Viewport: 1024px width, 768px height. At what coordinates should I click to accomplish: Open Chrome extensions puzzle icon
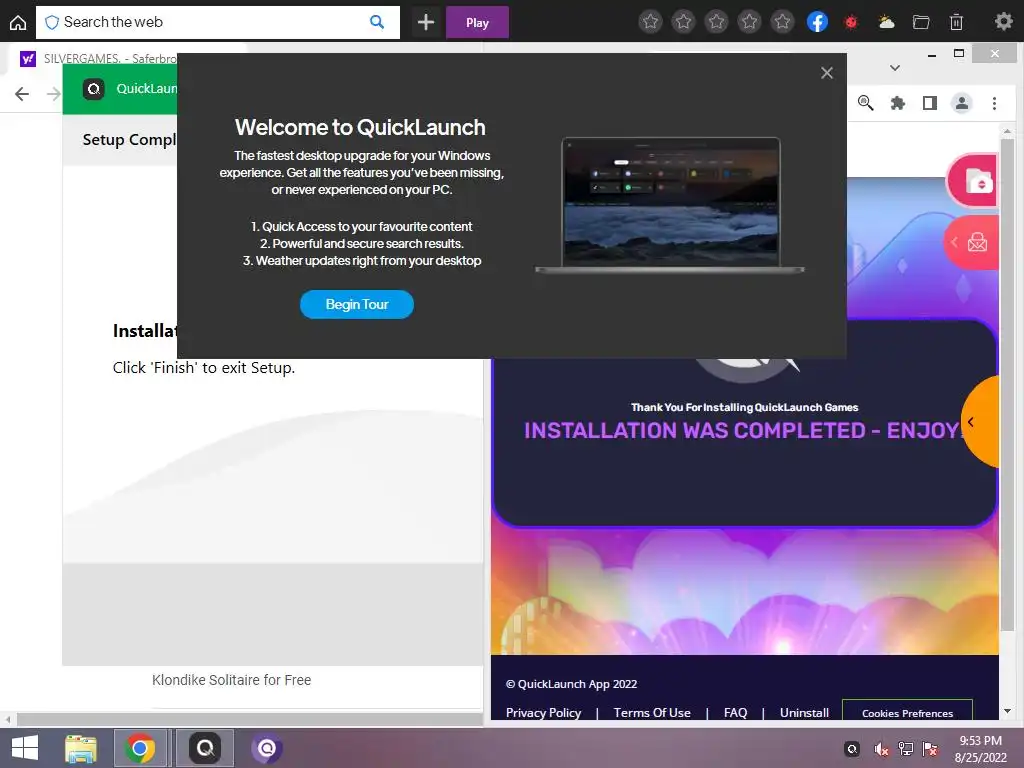[898, 103]
